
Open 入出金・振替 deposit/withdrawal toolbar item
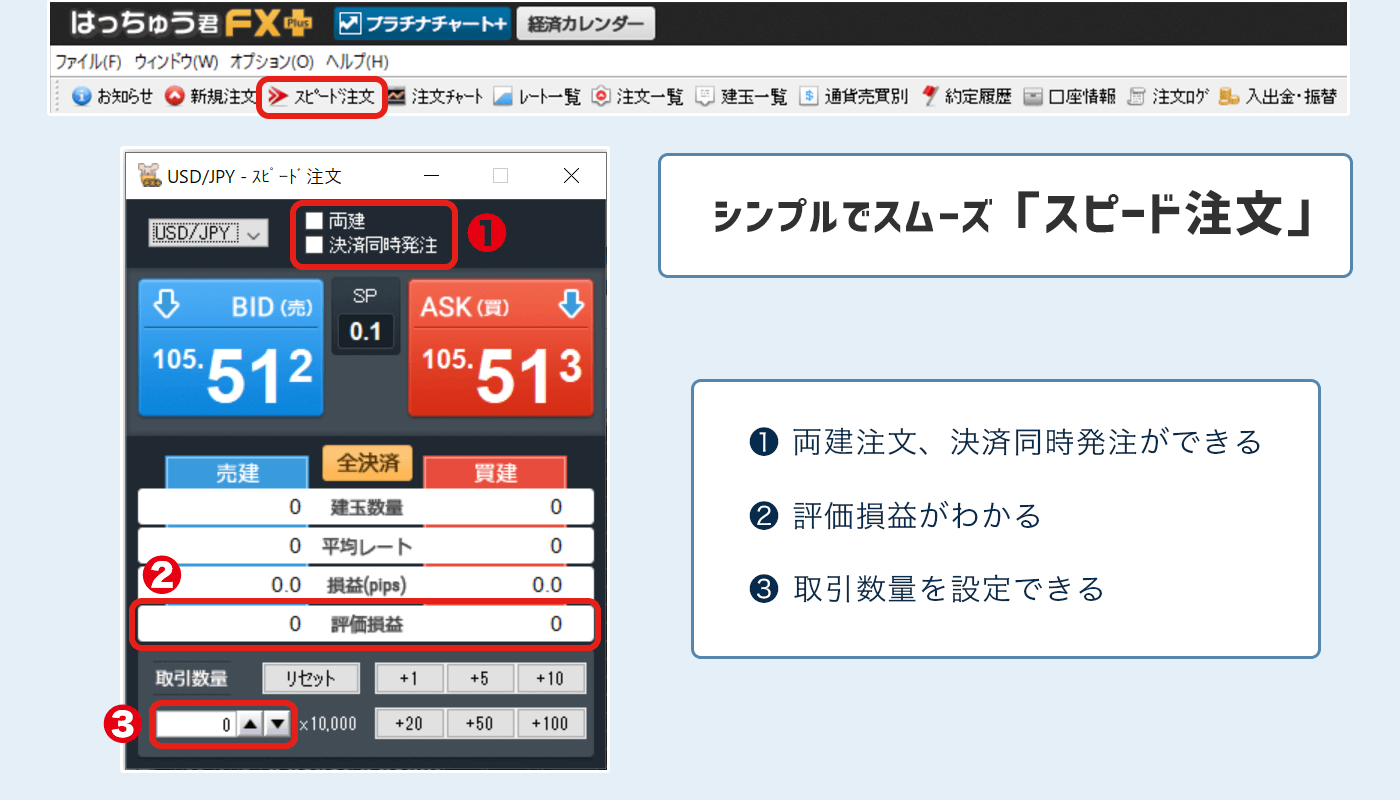coord(1277,97)
